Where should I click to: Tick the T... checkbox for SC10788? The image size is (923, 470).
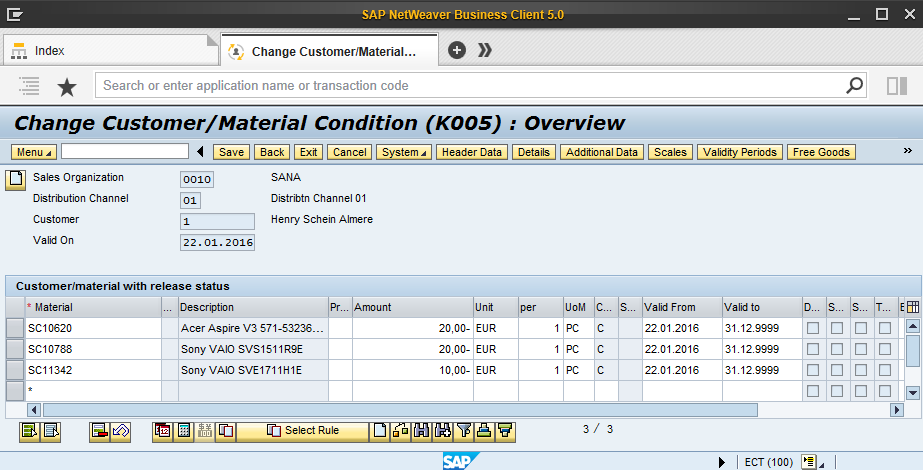[885, 349]
